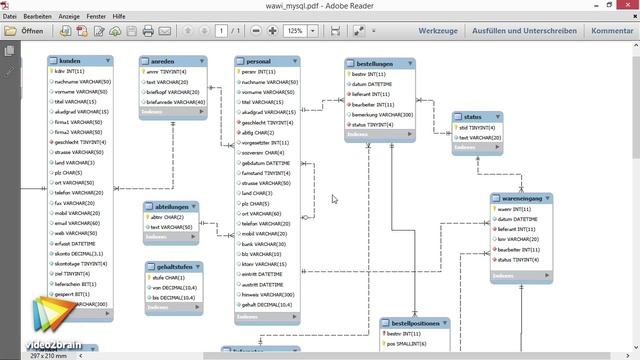
Task: Click the wareneingang table title
Action: pos(522,198)
